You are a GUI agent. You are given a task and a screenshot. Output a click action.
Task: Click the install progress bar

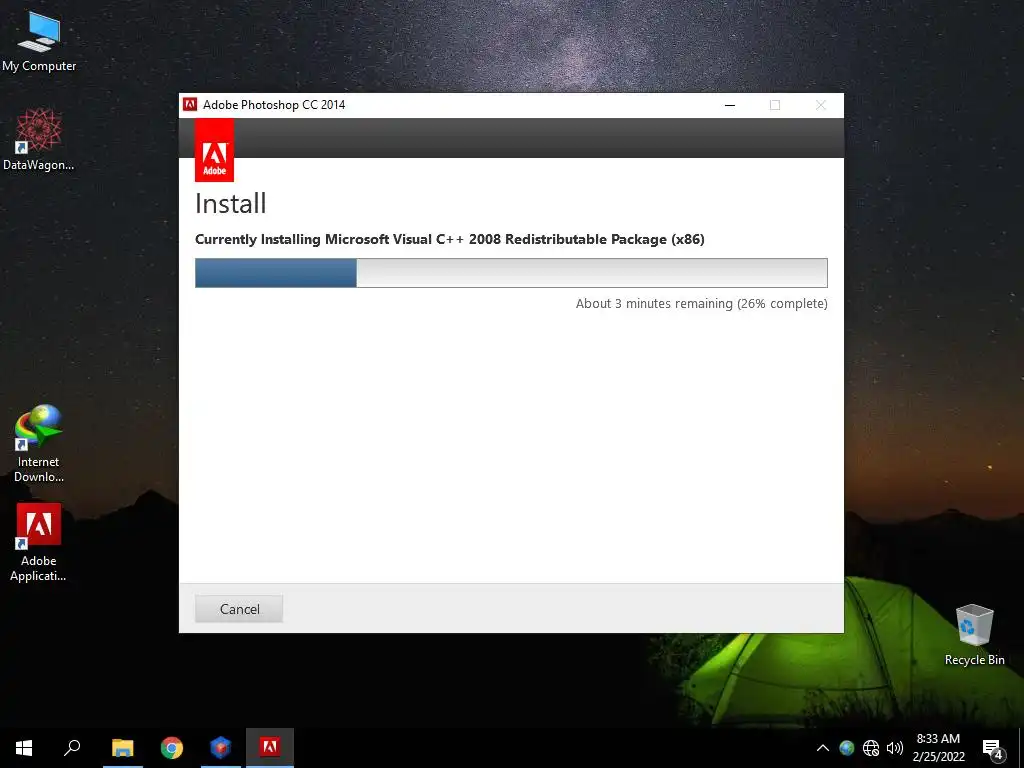(511, 273)
